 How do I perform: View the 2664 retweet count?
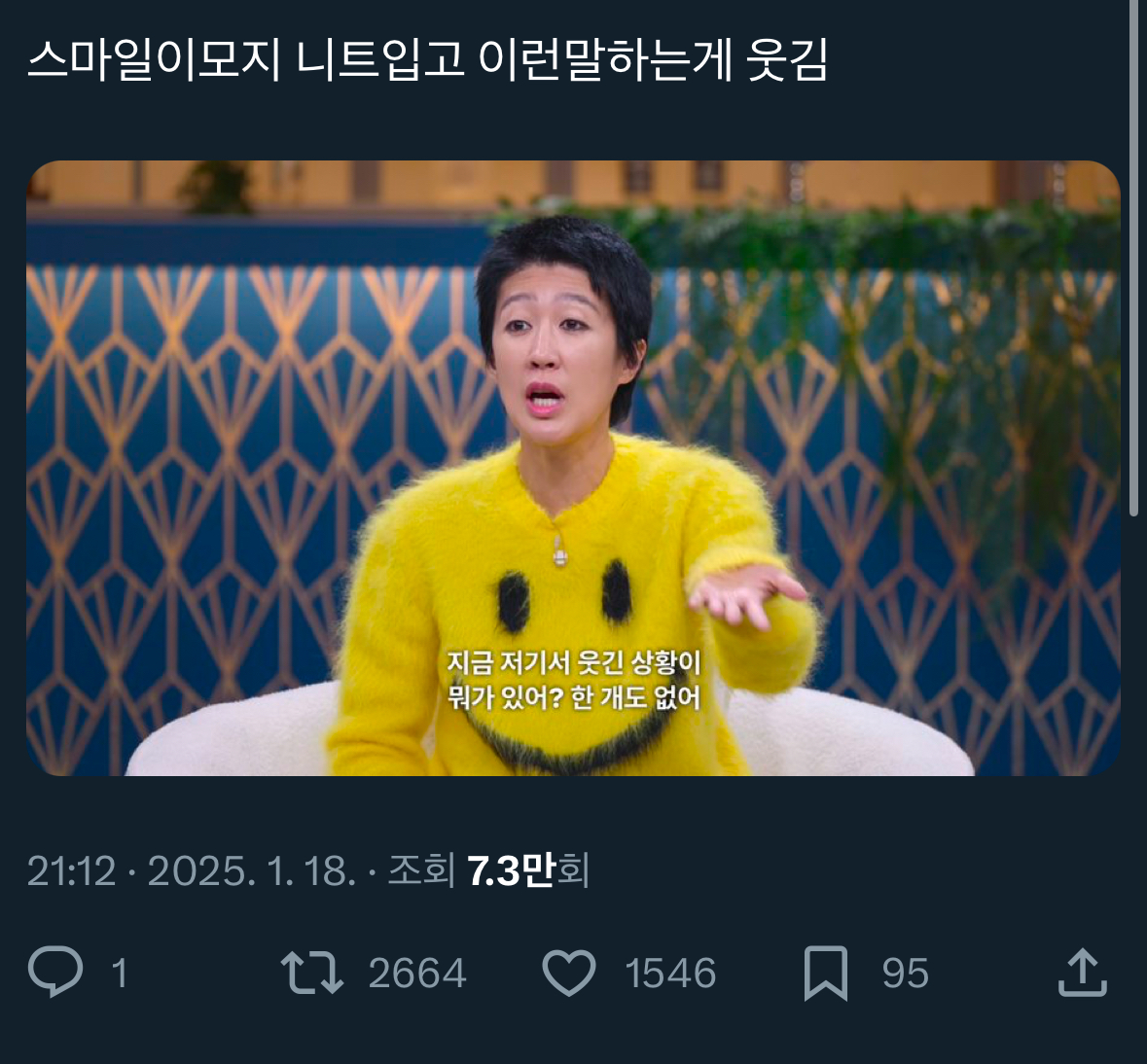coord(417,975)
